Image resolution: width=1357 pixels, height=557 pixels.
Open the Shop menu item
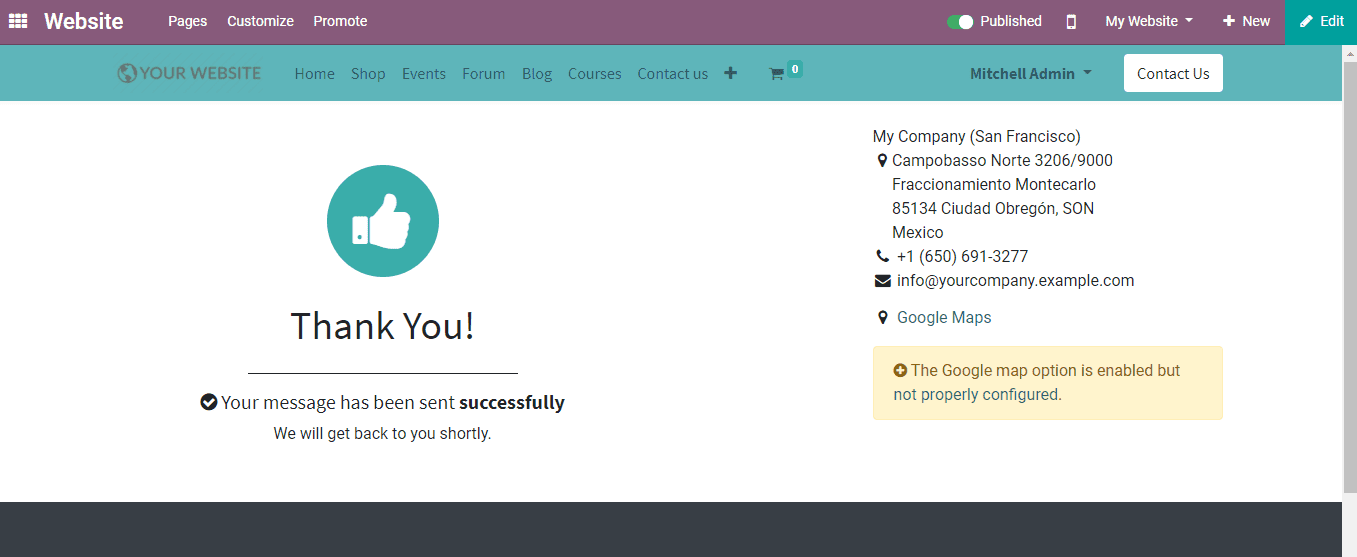(x=368, y=73)
